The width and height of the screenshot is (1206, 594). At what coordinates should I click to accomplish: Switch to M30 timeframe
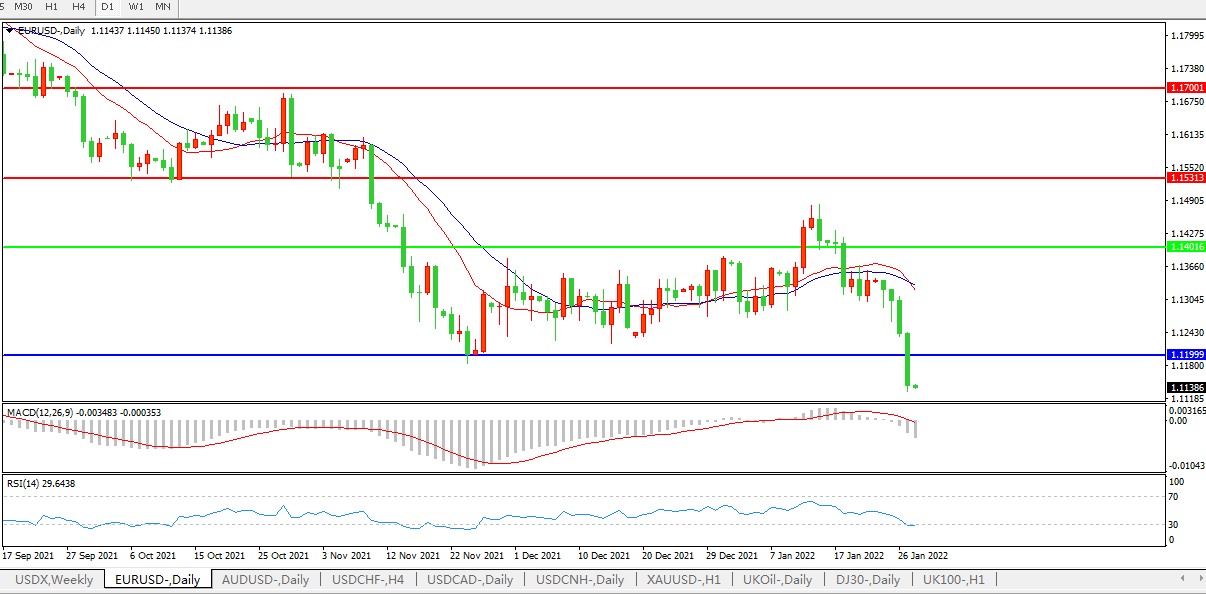coord(24,7)
